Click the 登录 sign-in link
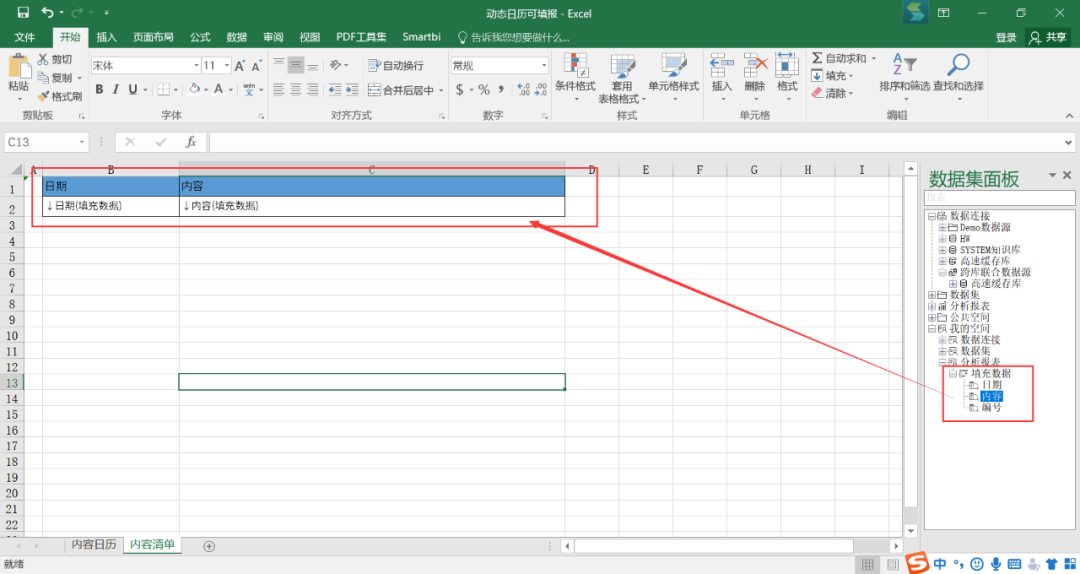Image resolution: width=1080 pixels, height=574 pixels. coord(1006,38)
